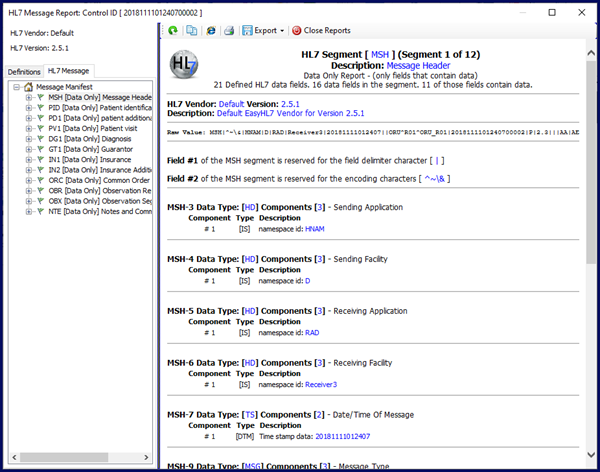Expand the ORC Common Order node
Viewport: 600px width, 472px height.
tap(29, 180)
